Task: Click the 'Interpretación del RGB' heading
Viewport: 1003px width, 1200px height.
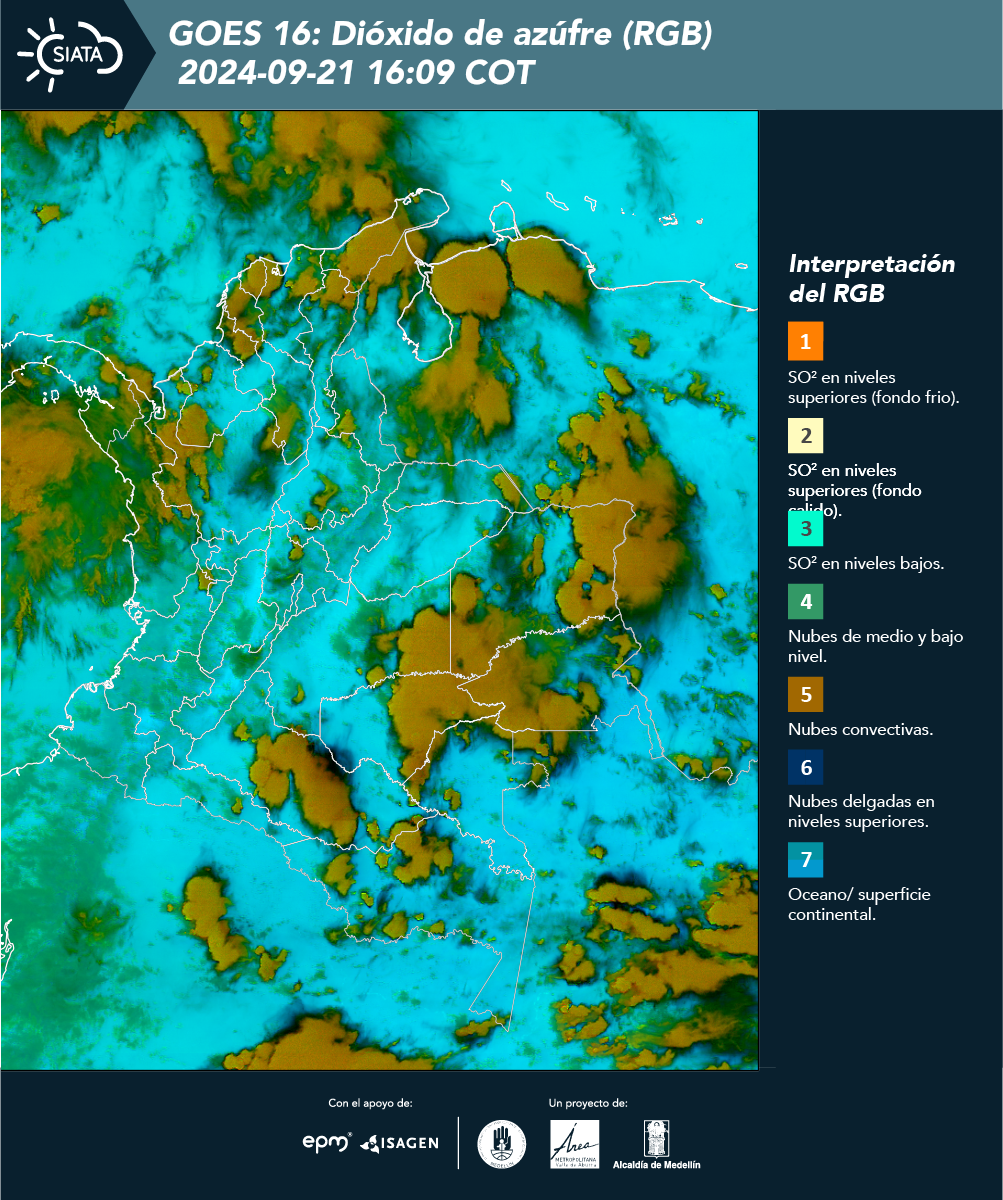Action: (x=872, y=279)
